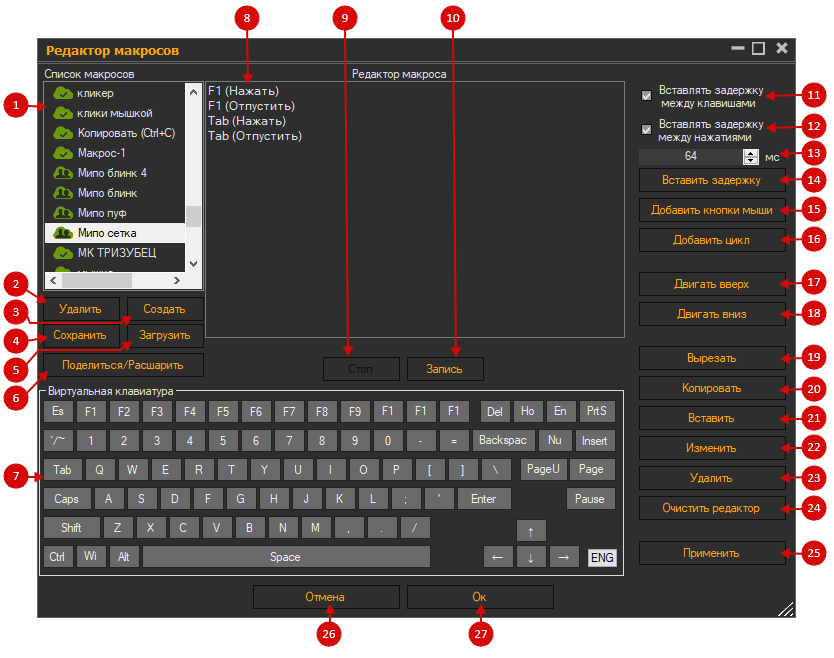
Task: Click the ENG language indicator key
Action: click(602, 557)
